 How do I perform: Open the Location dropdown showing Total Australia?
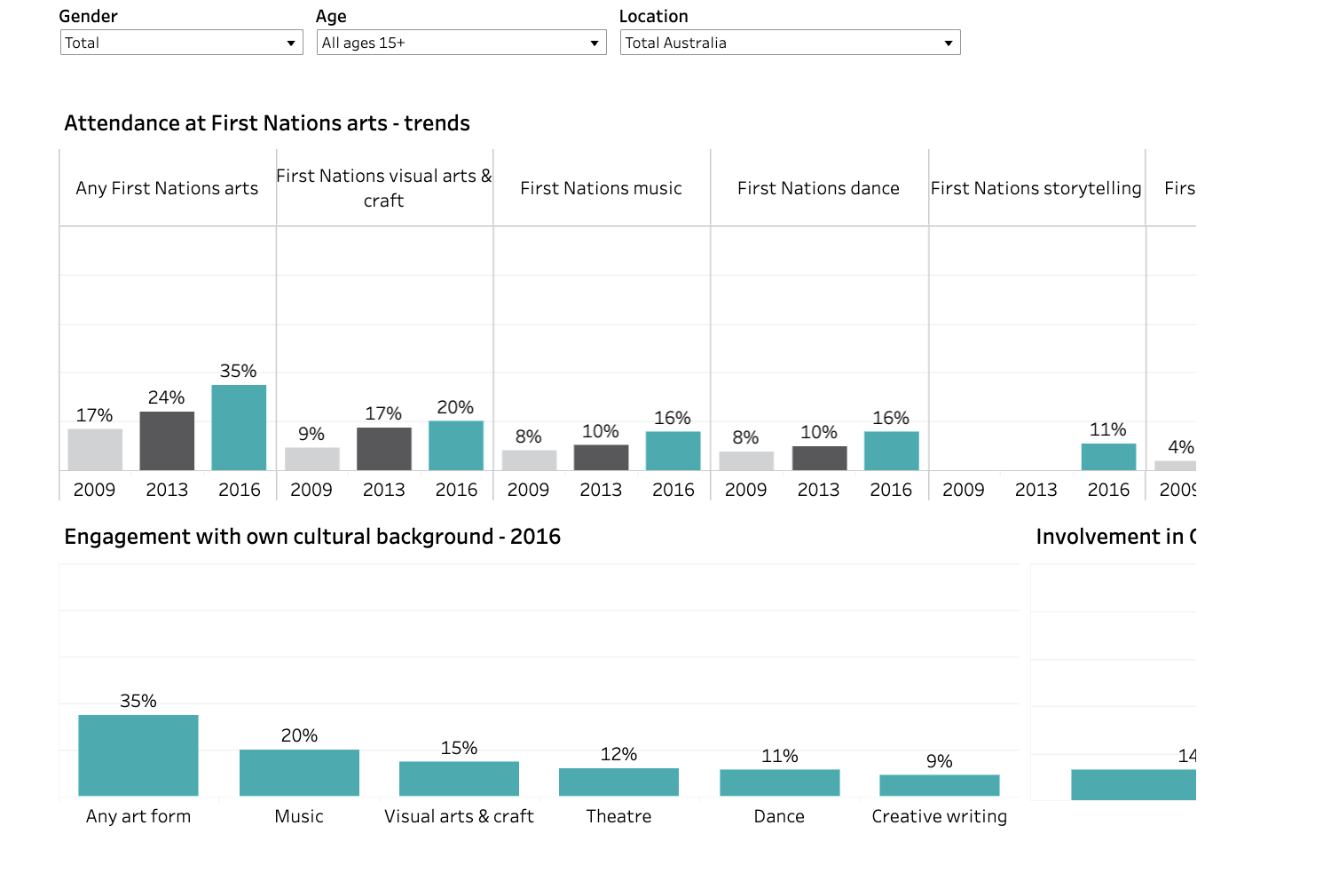[x=790, y=43]
